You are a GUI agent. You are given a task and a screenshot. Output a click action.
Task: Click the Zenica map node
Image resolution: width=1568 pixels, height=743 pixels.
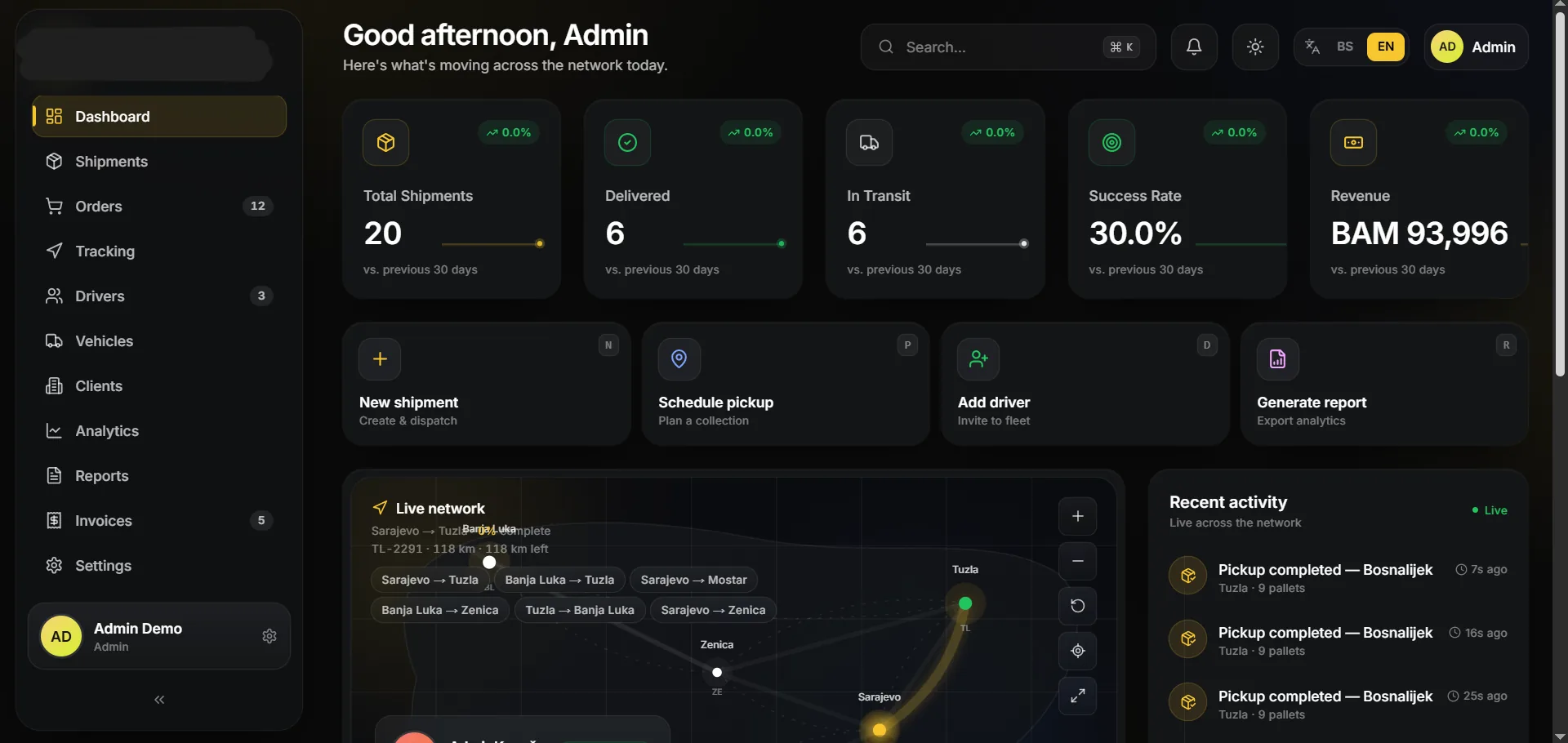click(717, 673)
